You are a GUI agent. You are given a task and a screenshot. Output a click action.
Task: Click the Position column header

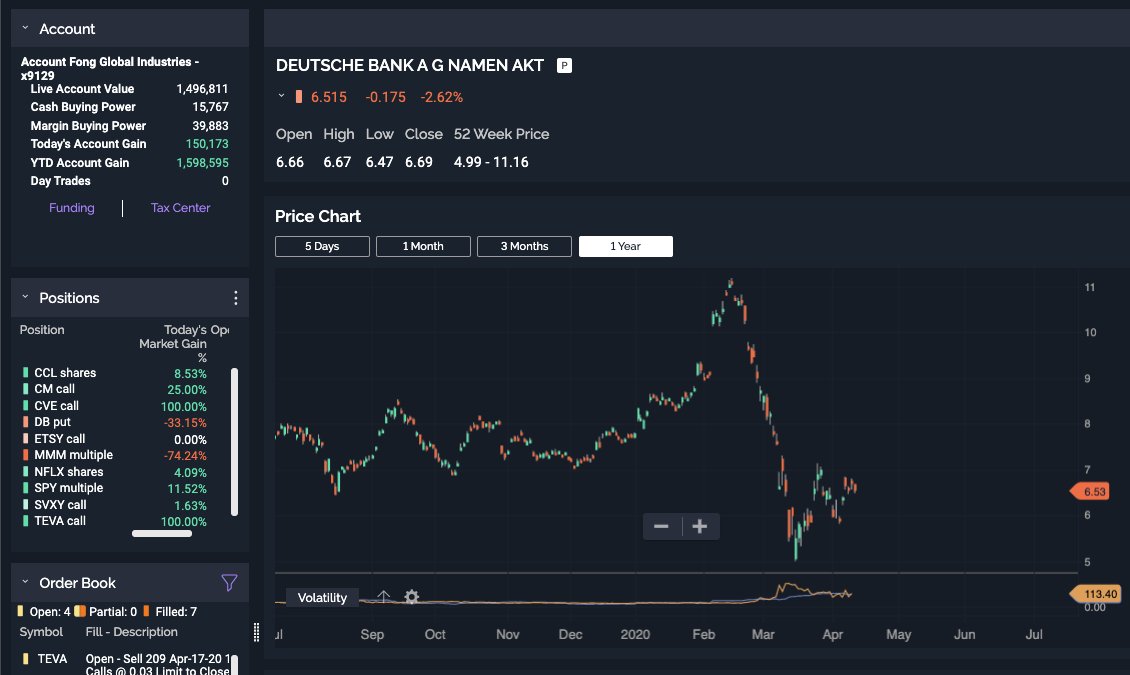pyautogui.click(x=42, y=330)
